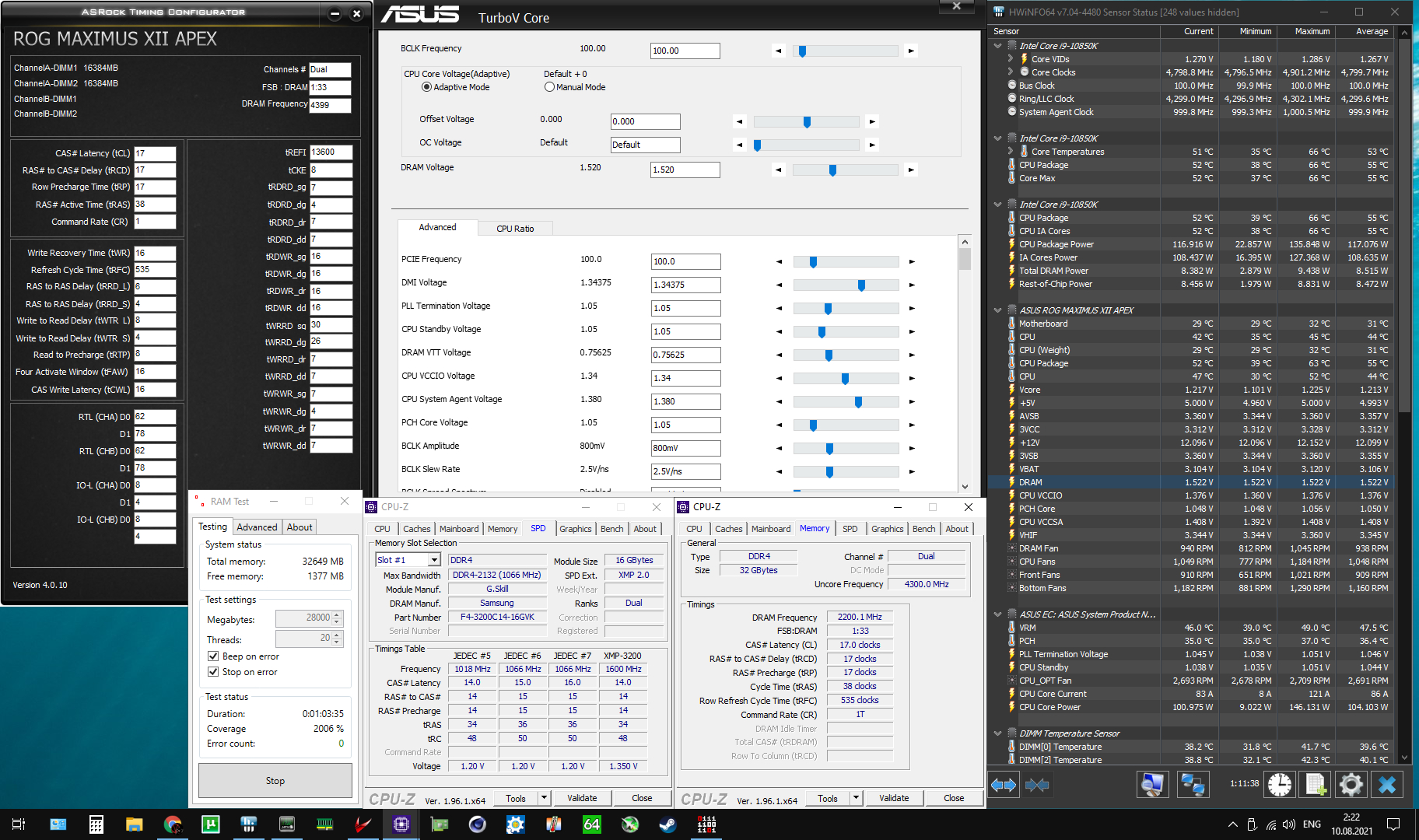Click HWiNFO collapse columns arrows icon
Screen dimensions: 1419x840
tap(1037, 785)
